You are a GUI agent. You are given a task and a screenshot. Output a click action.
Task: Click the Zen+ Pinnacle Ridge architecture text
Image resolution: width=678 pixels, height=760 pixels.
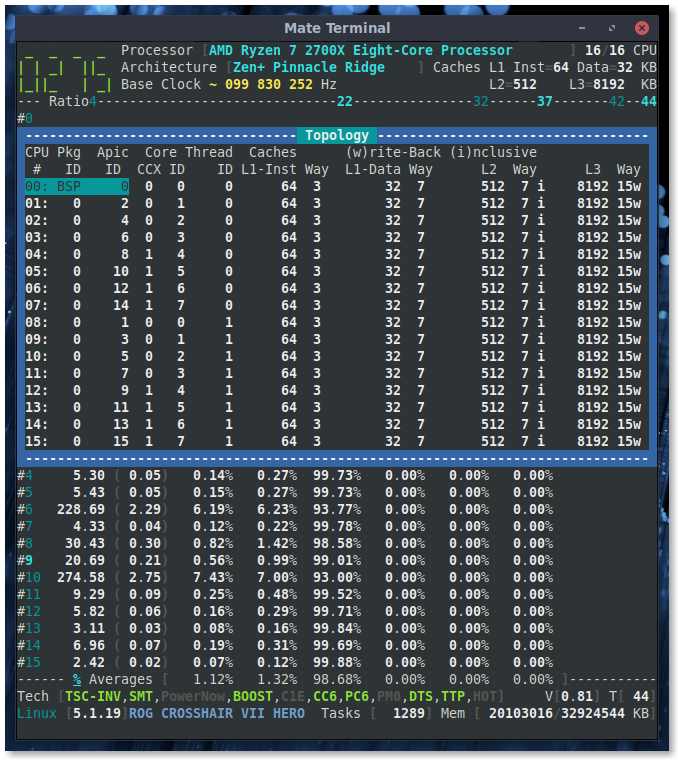click(x=309, y=67)
